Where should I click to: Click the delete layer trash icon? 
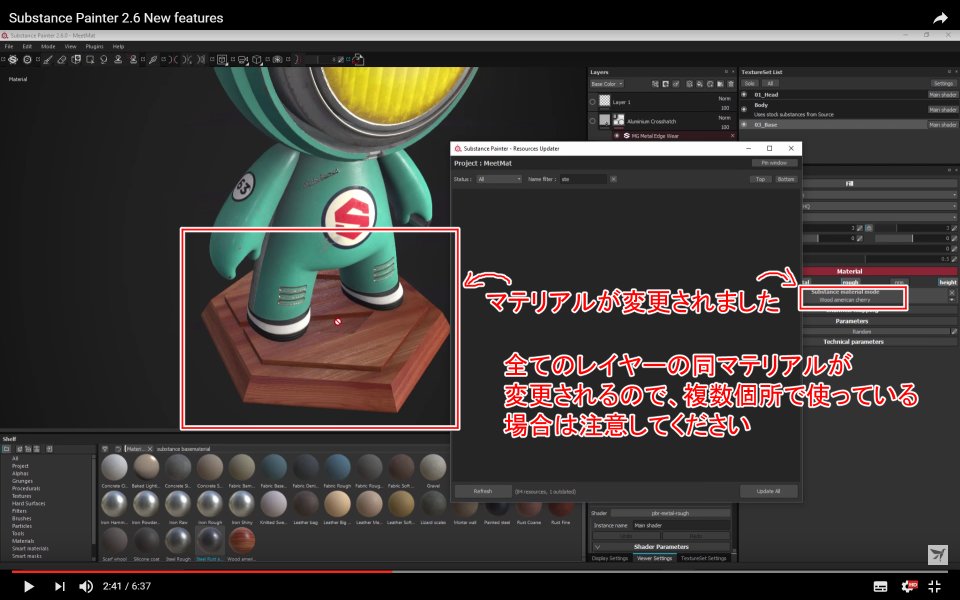(x=730, y=84)
